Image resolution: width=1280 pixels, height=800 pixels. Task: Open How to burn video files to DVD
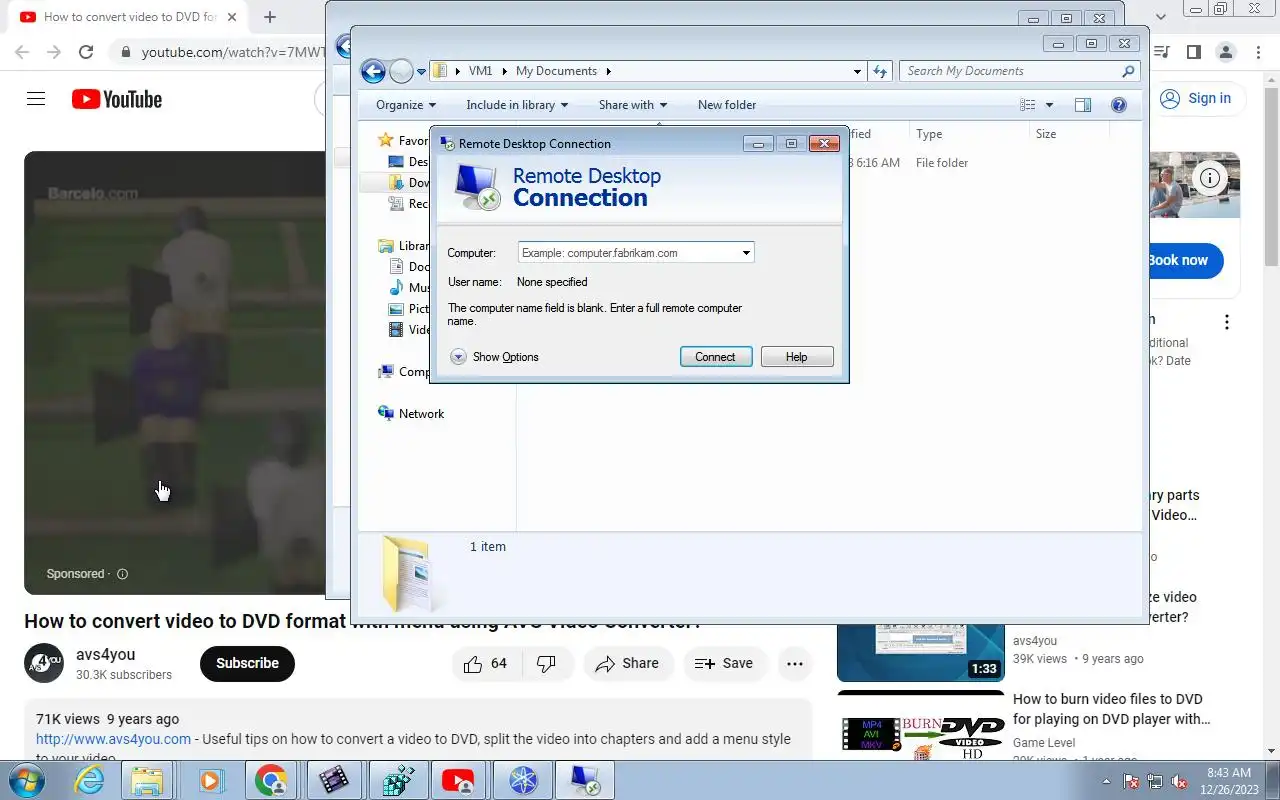click(1111, 709)
